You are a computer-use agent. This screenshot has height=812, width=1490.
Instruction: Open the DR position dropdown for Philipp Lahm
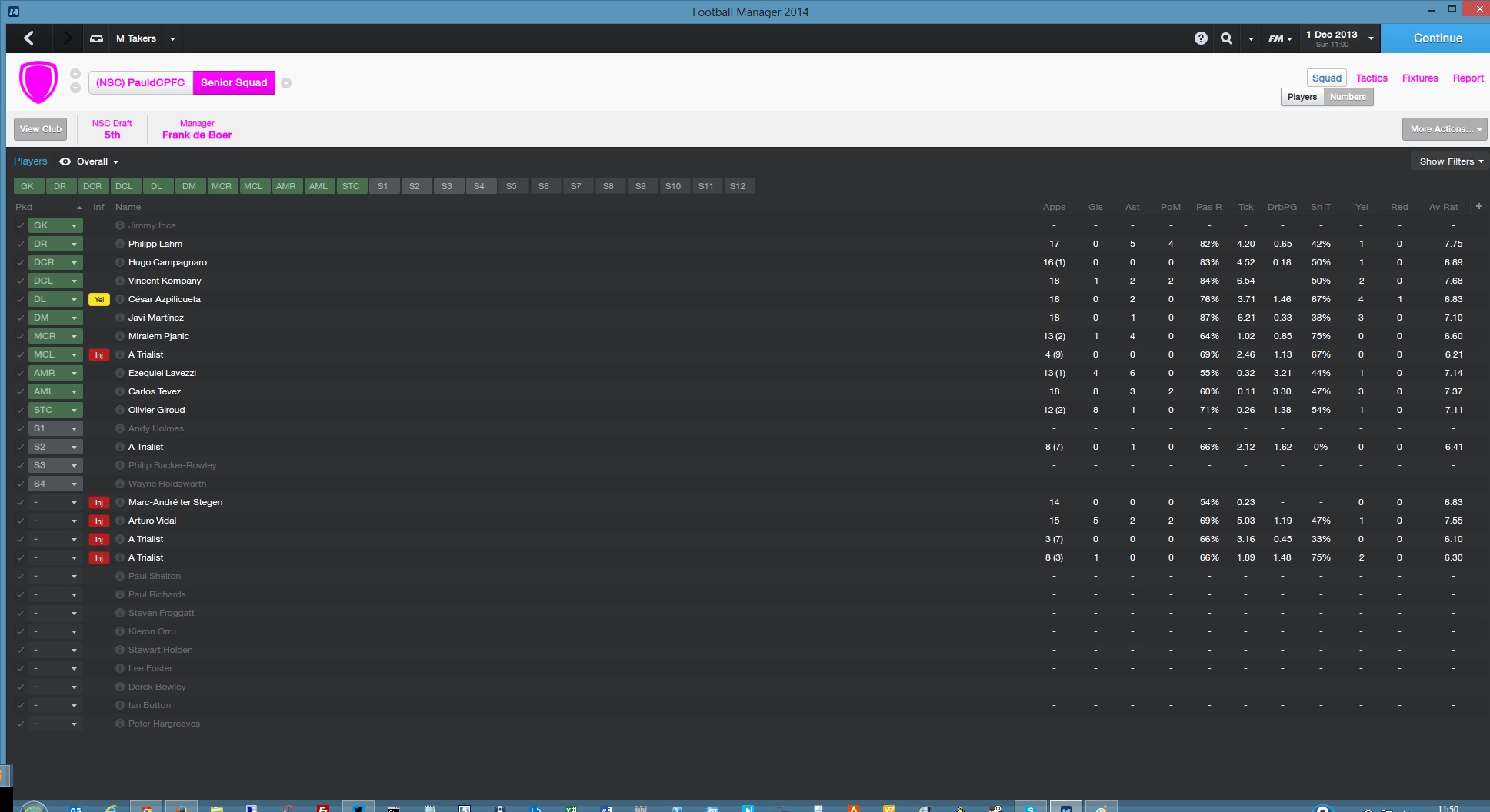tap(55, 244)
